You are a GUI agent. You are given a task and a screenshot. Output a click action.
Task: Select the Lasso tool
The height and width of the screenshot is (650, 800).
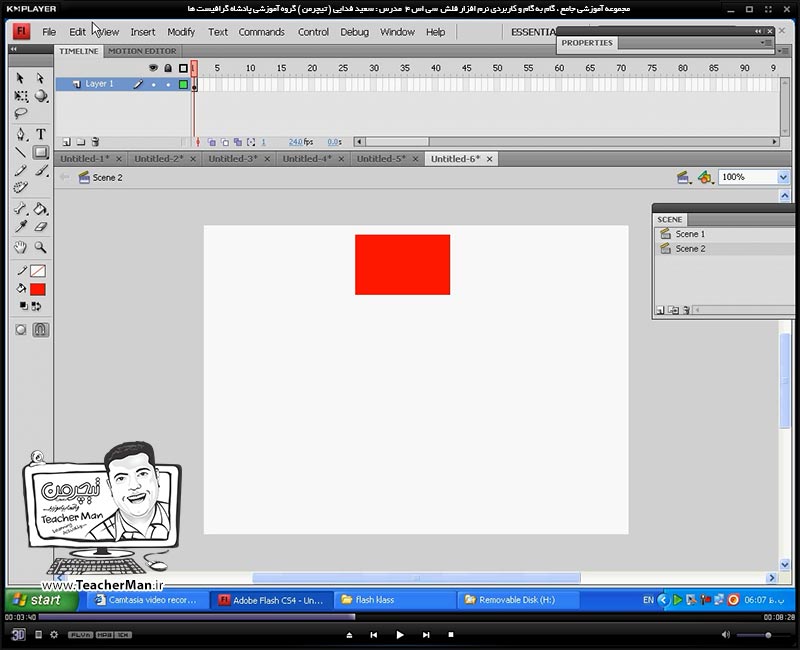click(21, 113)
